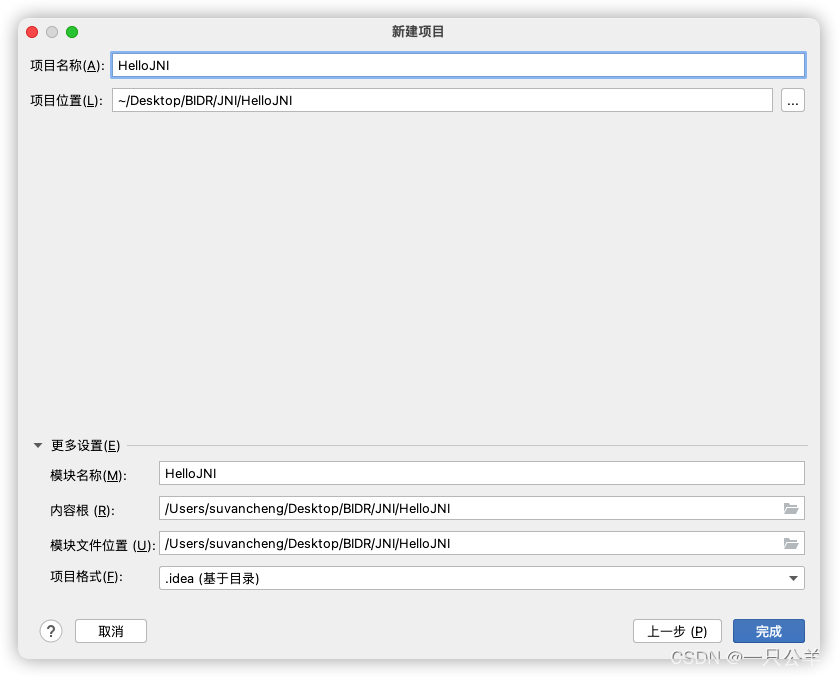Viewport: 838px width, 677px height.
Task: Click the 完成 button
Action: click(x=769, y=631)
